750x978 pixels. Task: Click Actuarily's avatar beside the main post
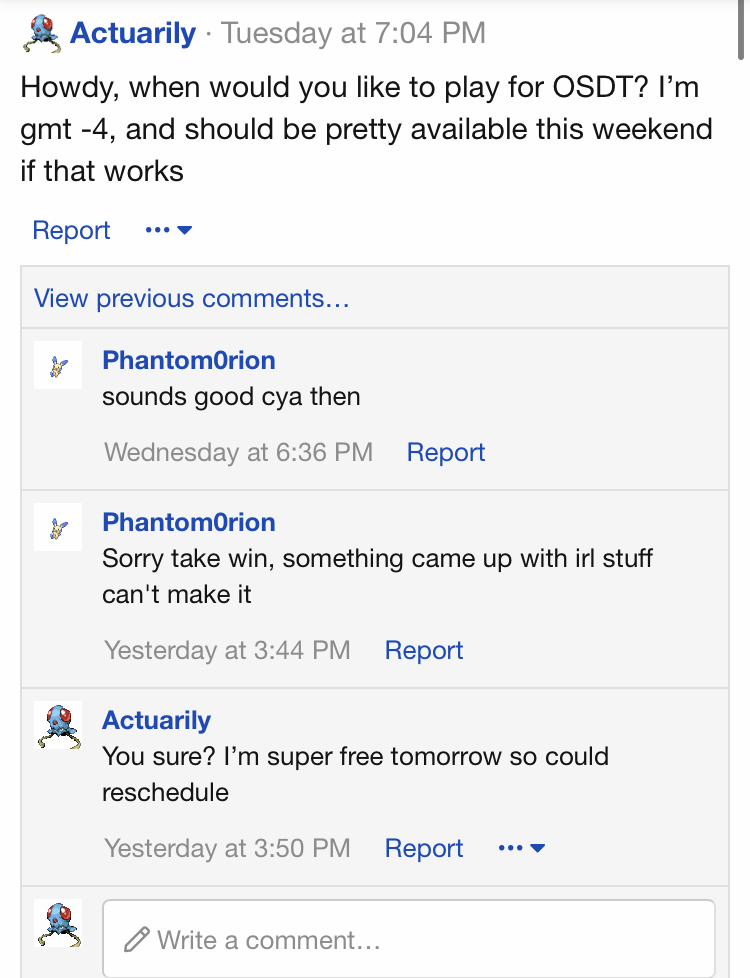[x=42, y=34]
